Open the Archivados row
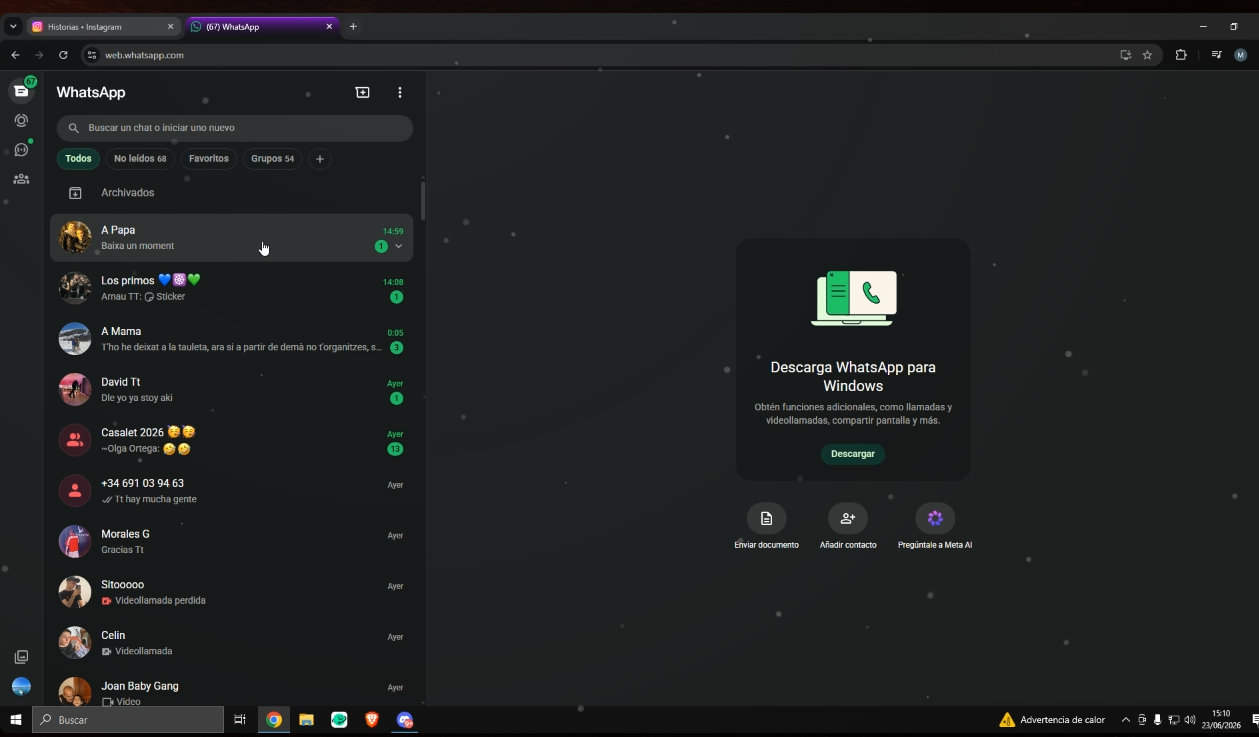The width and height of the screenshot is (1259, 737). 234,193
